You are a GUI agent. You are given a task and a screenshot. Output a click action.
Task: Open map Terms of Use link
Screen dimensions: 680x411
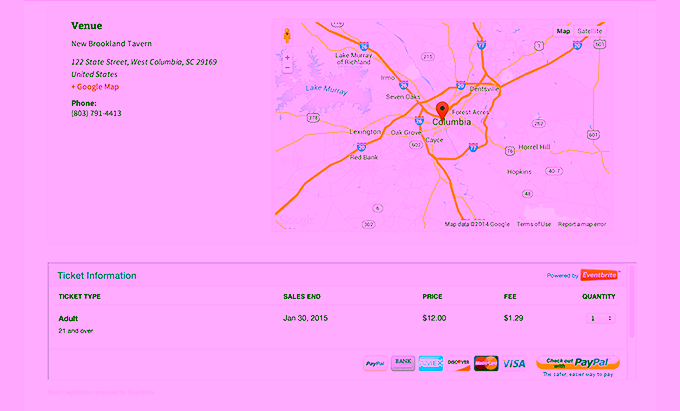point(533,224)
